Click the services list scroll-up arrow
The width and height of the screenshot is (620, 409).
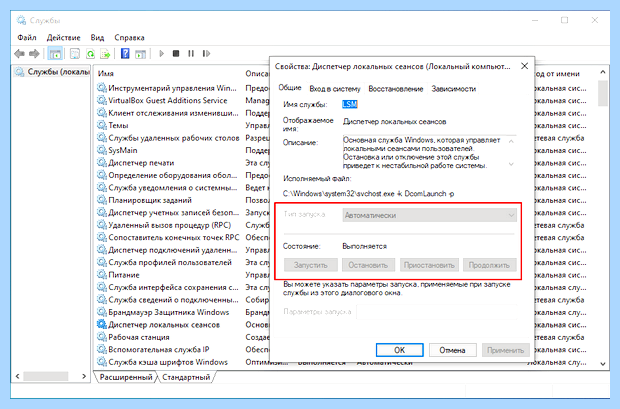point(603,72)
